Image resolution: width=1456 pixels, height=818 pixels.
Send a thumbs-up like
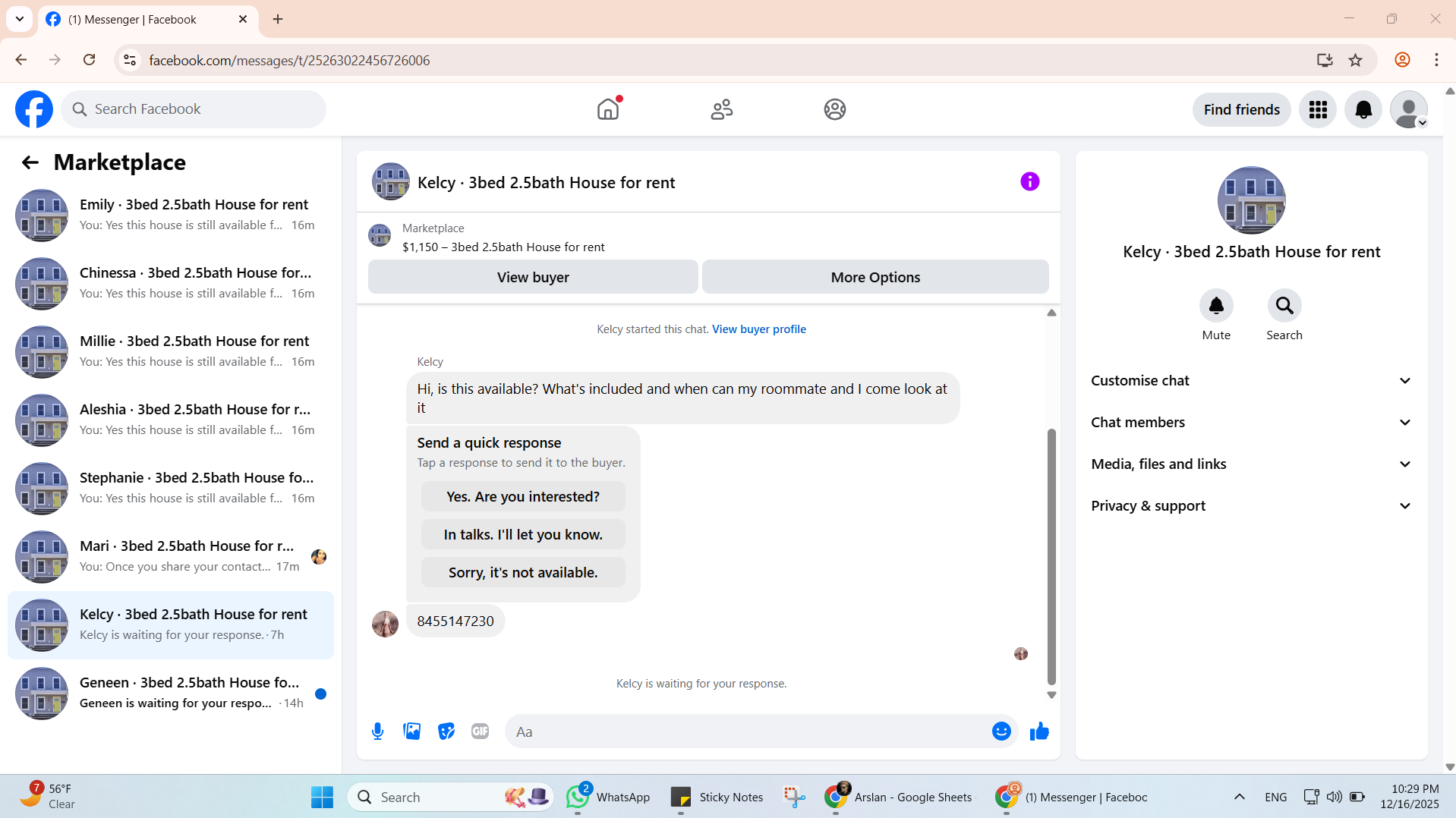(1039, 731)
